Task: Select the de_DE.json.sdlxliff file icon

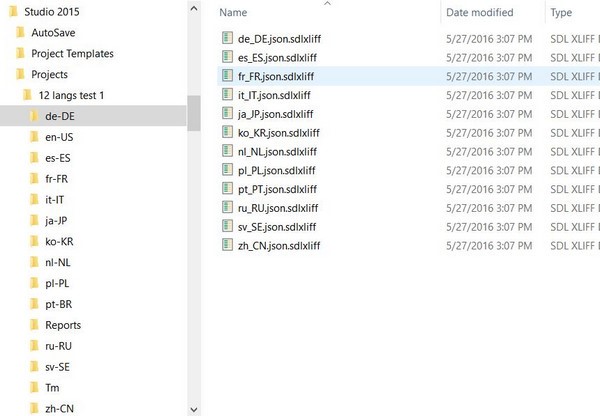Action: coord(227,38)
